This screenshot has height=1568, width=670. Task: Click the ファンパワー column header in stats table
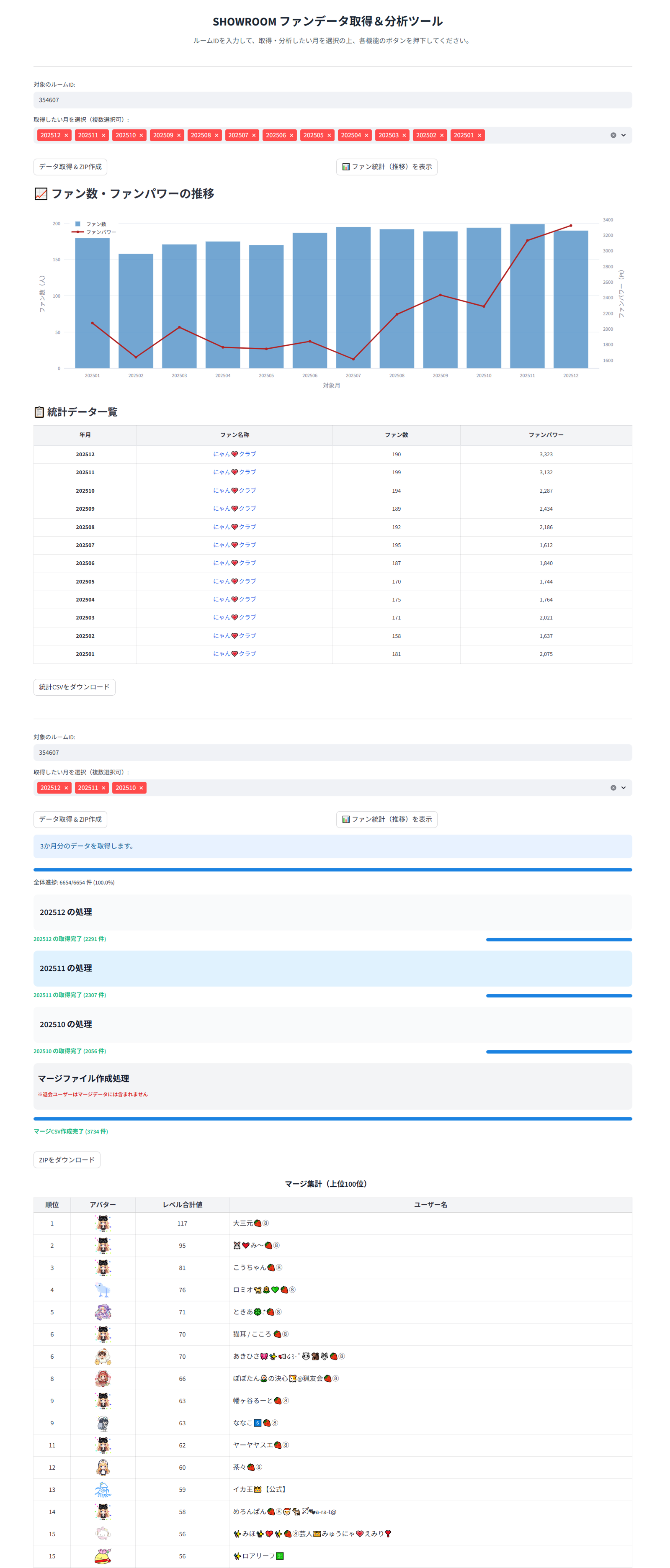pos(545,434)
